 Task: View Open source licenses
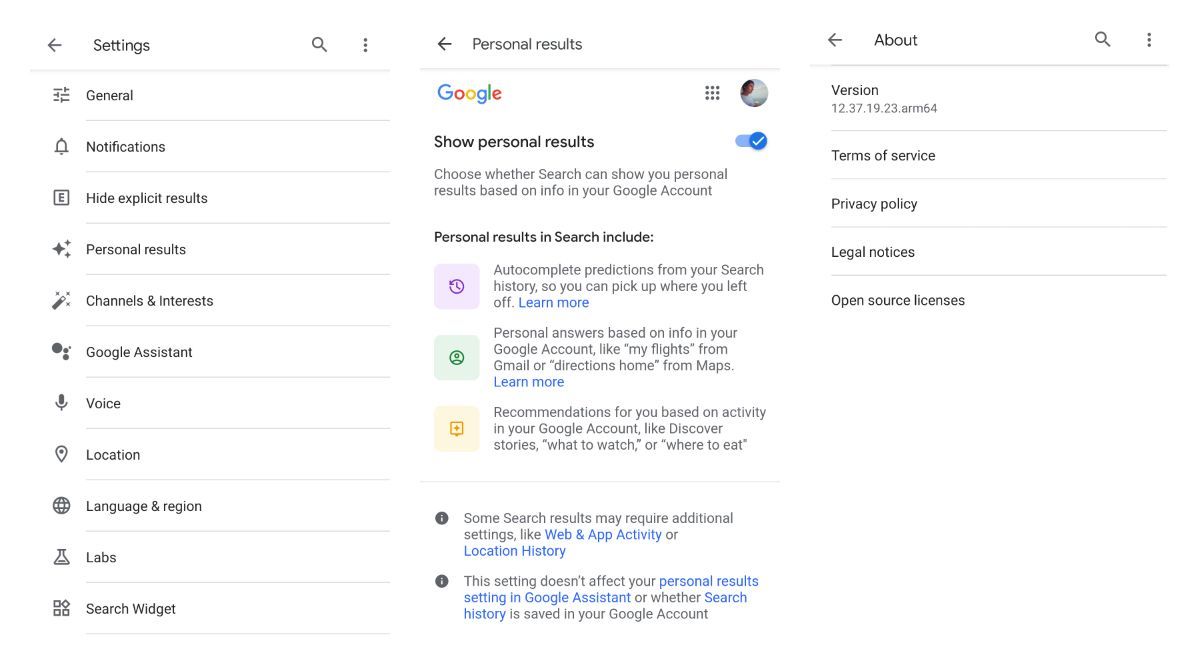tap(897, 299)
